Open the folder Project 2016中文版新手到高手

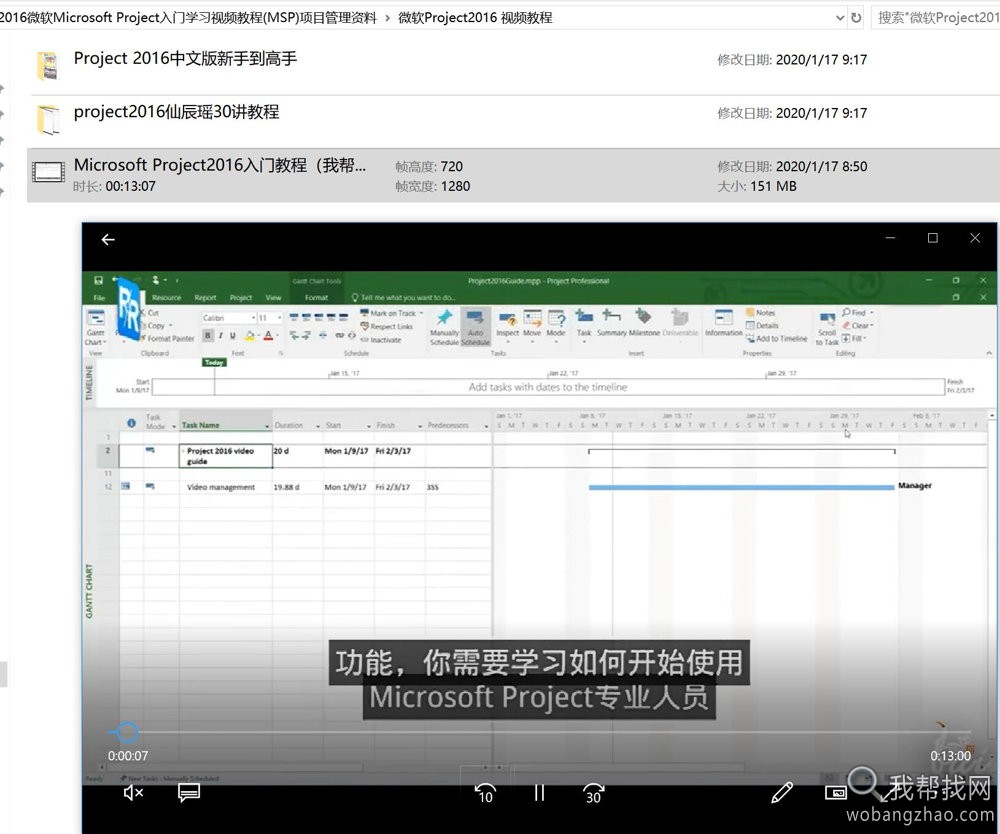[185, 59]
